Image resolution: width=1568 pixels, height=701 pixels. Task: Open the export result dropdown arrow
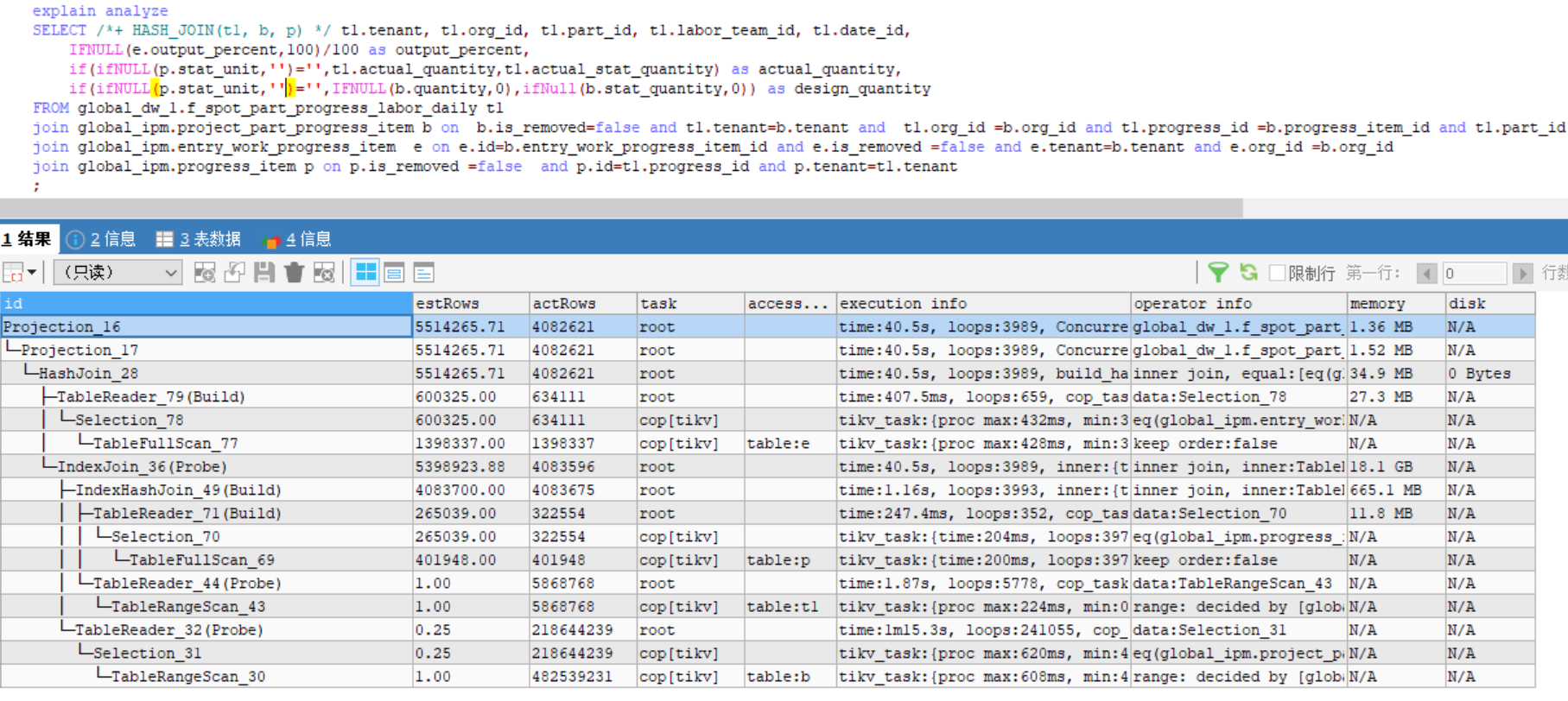pyautogui.click(x=32, y=273)
